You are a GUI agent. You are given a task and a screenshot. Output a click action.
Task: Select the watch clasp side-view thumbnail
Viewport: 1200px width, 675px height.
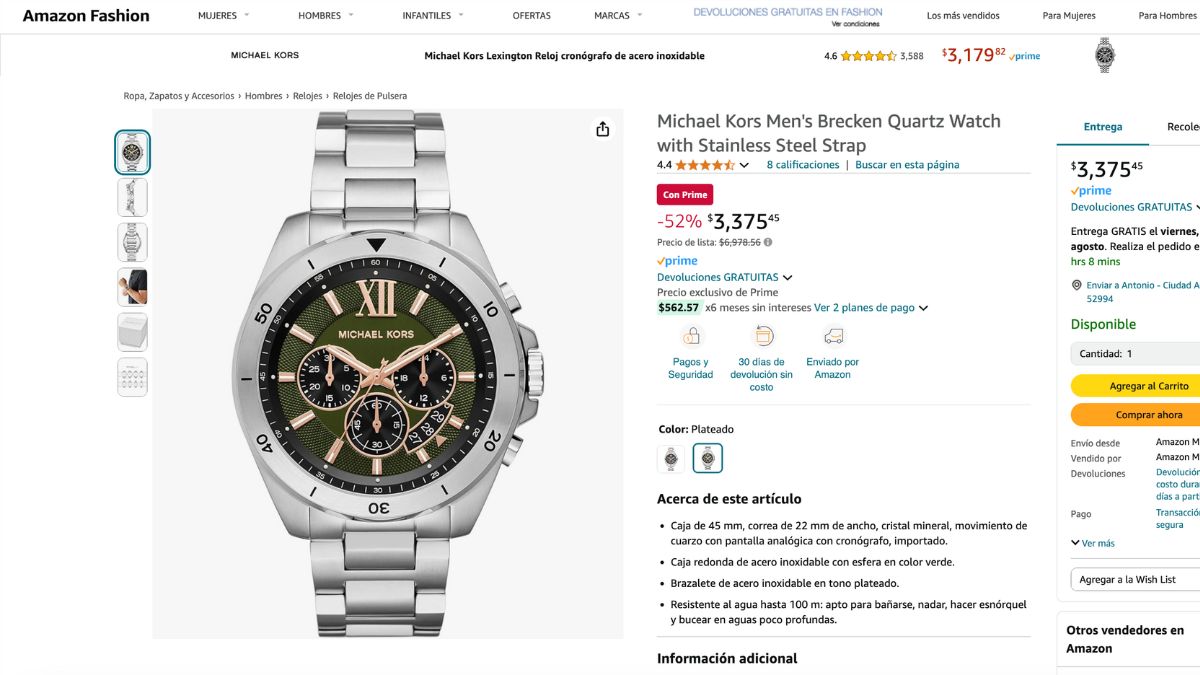(132, 197)
